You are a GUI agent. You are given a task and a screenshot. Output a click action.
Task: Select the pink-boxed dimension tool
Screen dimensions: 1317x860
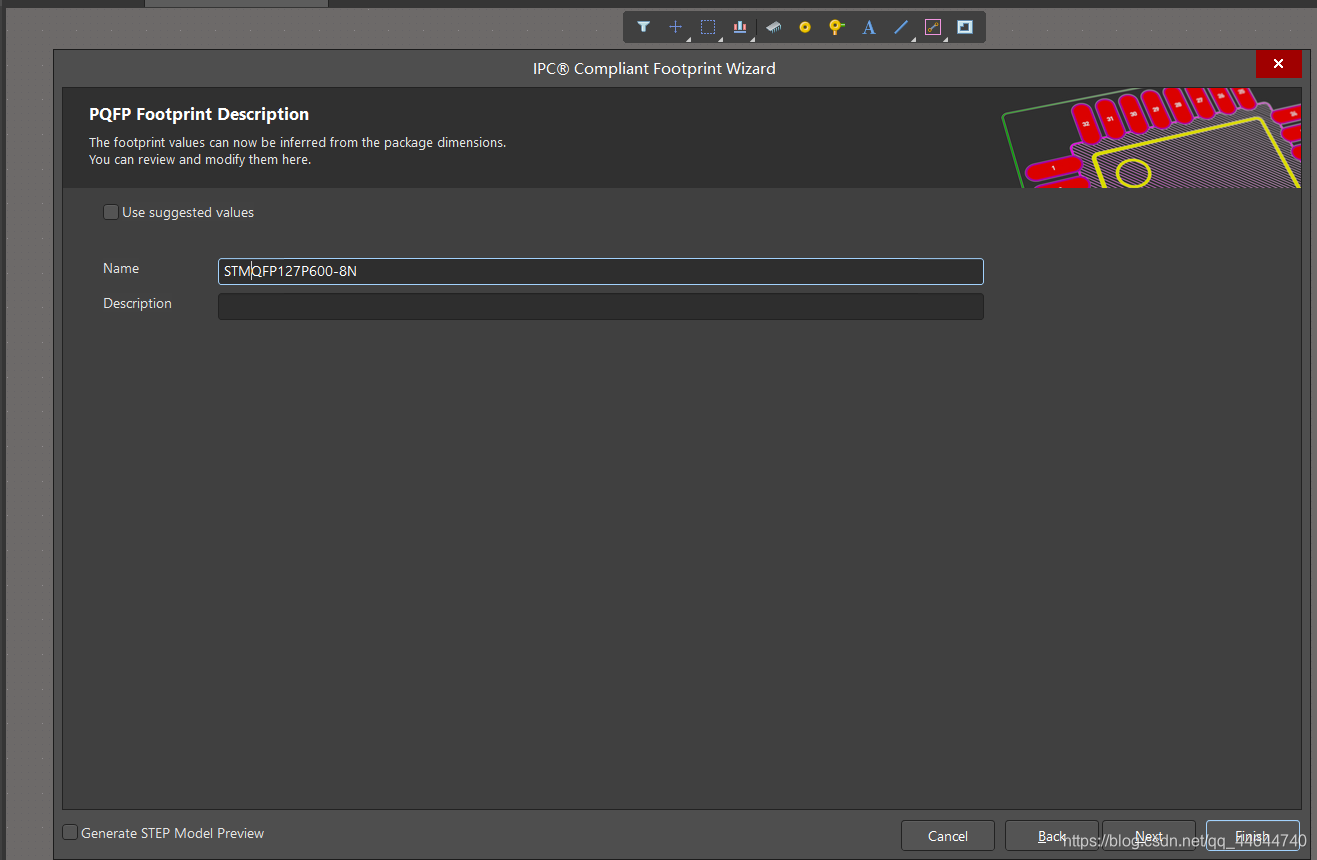pos(933,27)
